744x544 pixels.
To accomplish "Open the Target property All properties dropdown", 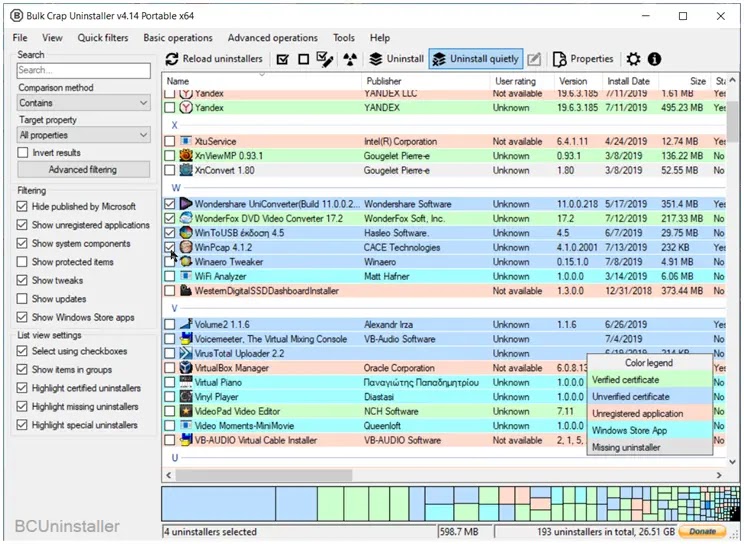I will pos(84,135).
